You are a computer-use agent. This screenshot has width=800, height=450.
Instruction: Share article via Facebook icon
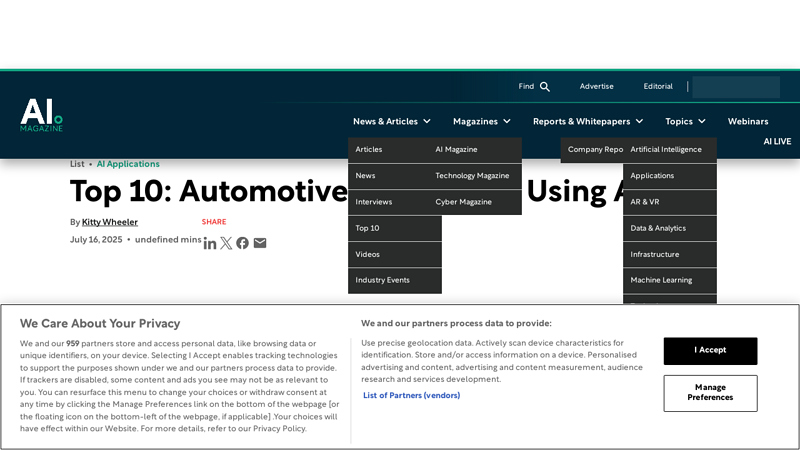(242, 243)
